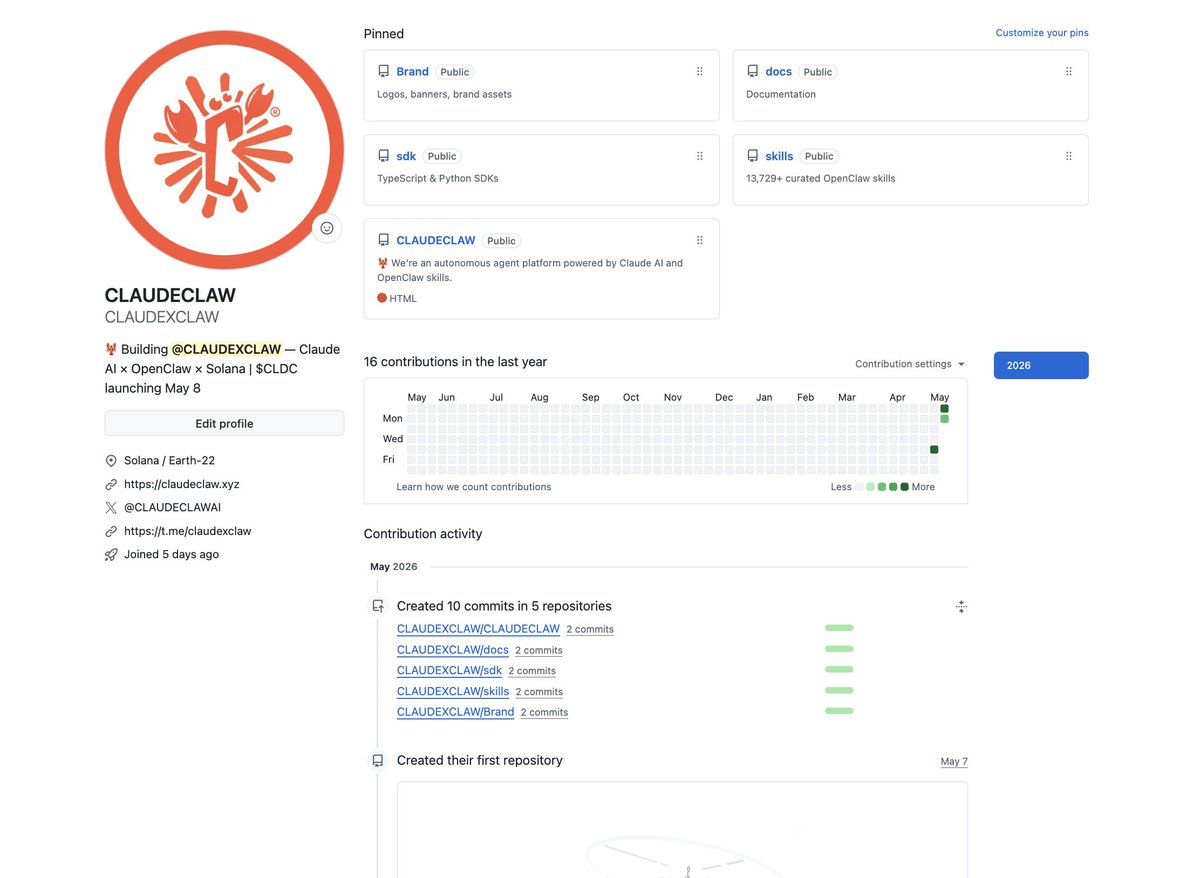
Task: Open the sdk repository link
Action: pyautogui.click(x=406, y=156)
